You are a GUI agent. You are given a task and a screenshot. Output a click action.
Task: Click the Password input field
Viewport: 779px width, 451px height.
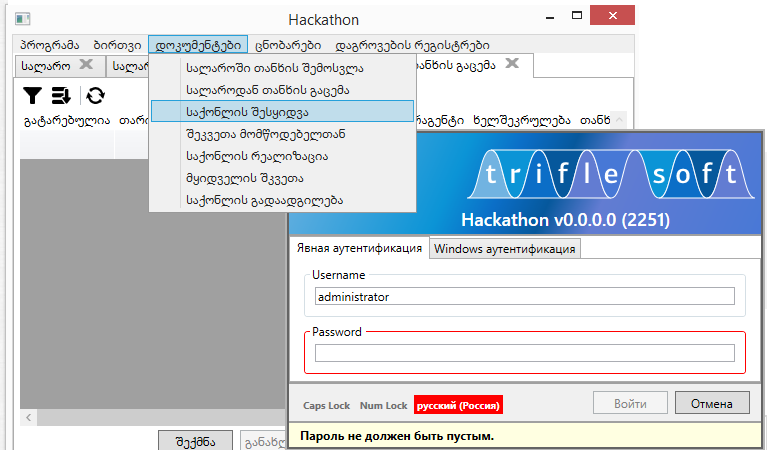tap(525, 353)
